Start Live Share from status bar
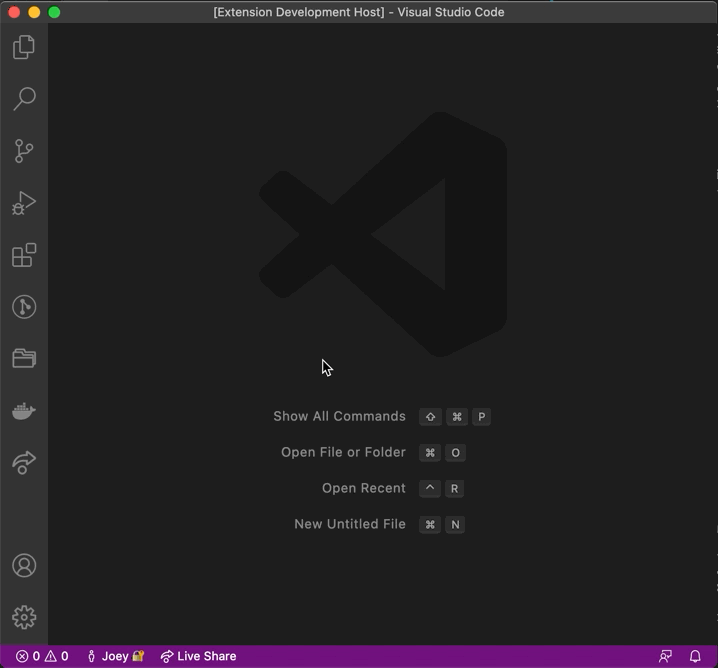Image resolution: width=718 pixels, height=668 pixels. pyautogui.click(x=198, y=656)
